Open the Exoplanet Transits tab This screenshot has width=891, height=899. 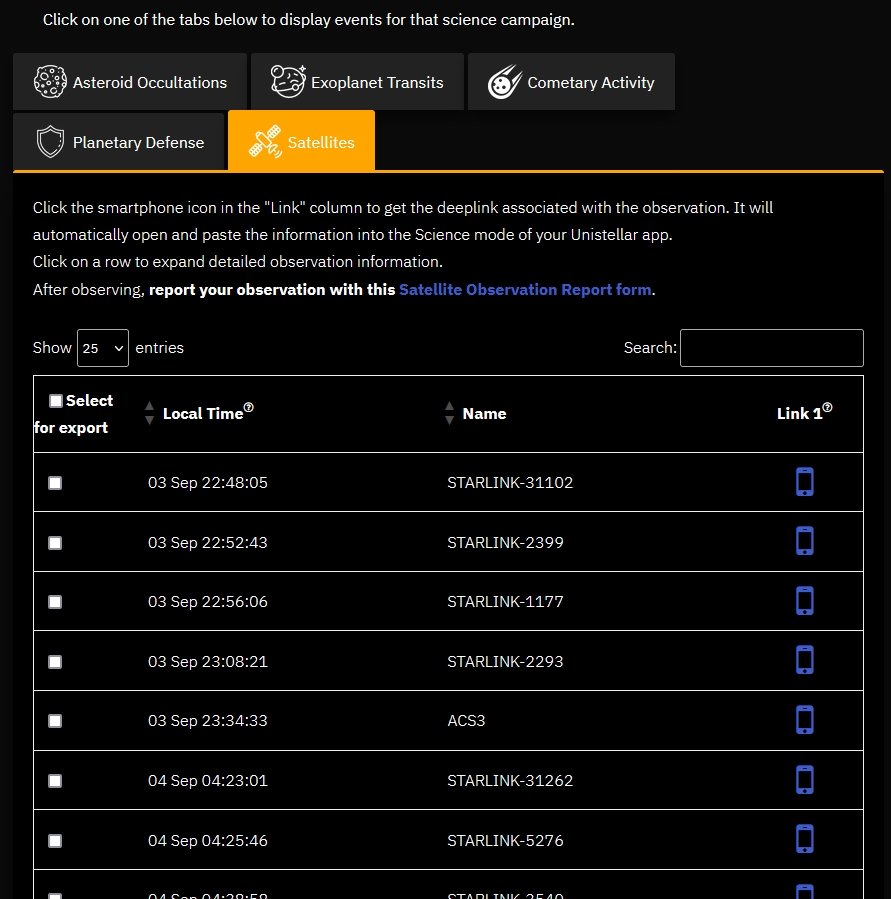click(357, 83)
